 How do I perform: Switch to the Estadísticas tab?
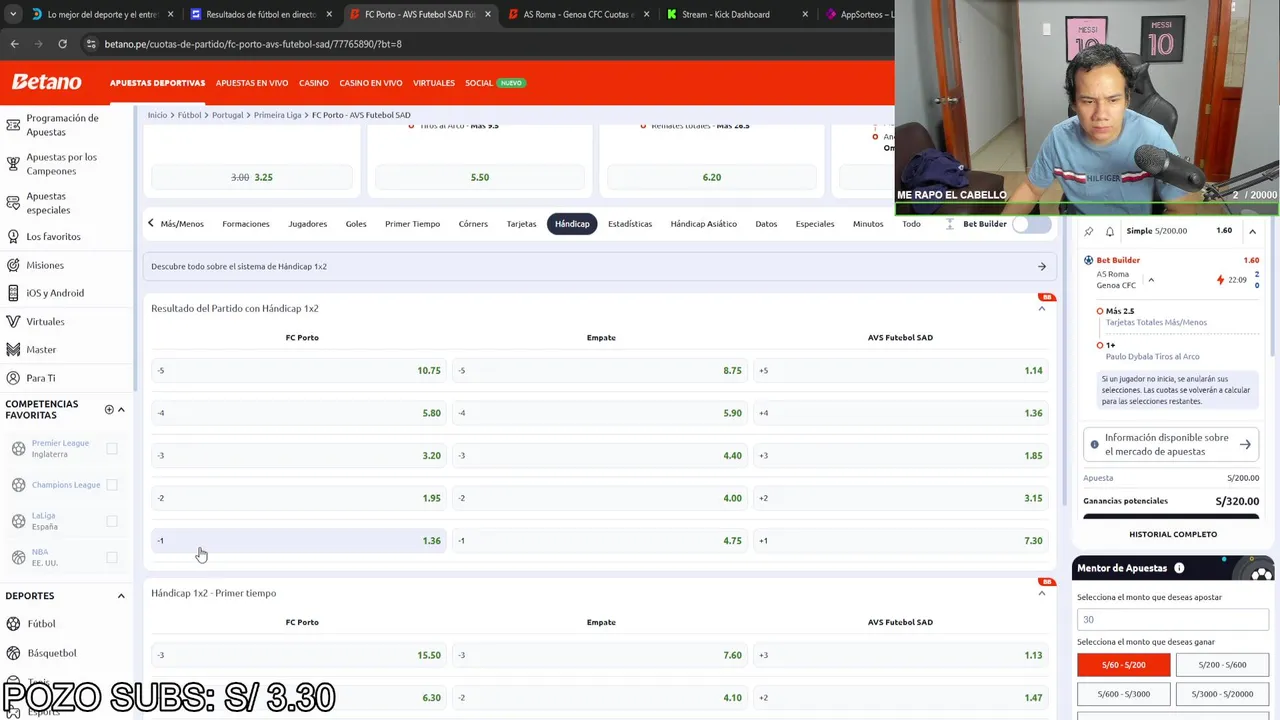tap(630, 224)
